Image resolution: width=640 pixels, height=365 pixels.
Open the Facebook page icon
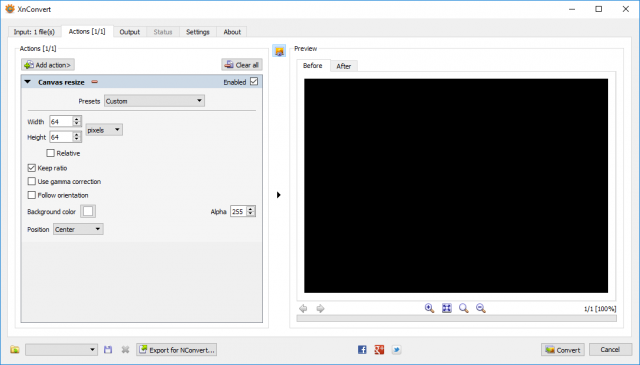tap(362, 349)
